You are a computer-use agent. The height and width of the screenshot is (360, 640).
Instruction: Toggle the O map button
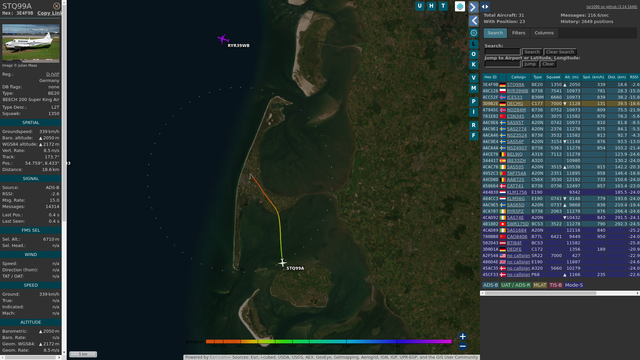[473, 54]
